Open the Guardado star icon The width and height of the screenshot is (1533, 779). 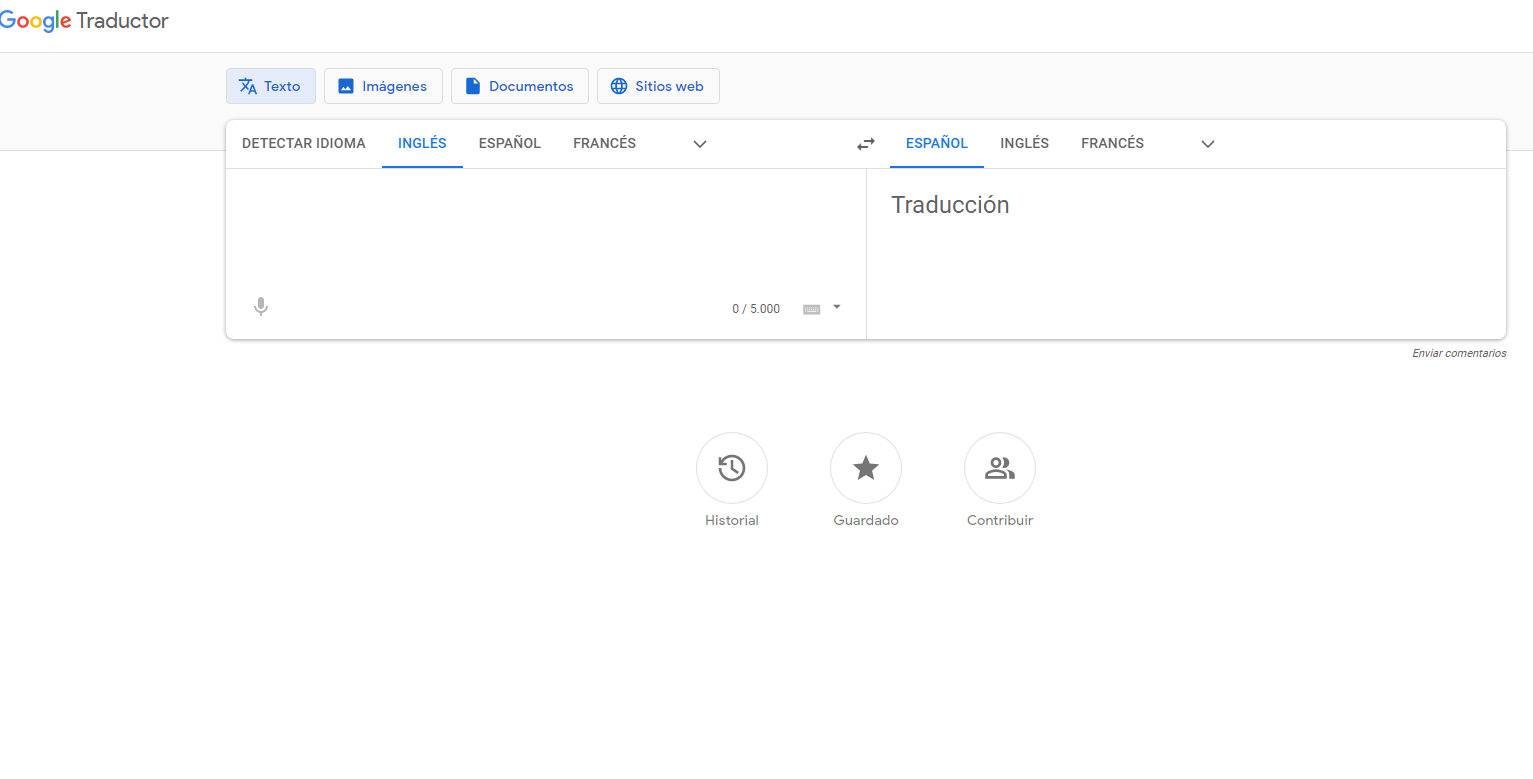pyautogui.click(x=866, y=468)
